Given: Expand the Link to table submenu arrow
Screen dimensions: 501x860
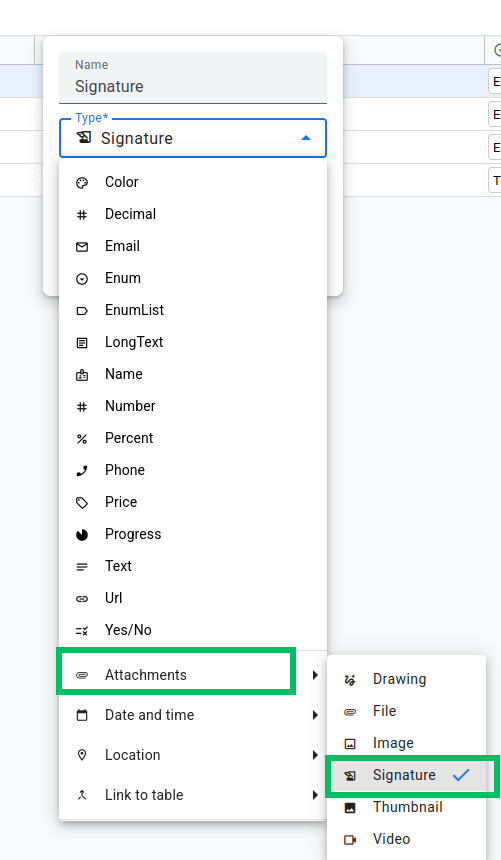Looking at the screenshot, I should [x=315, y=795].
